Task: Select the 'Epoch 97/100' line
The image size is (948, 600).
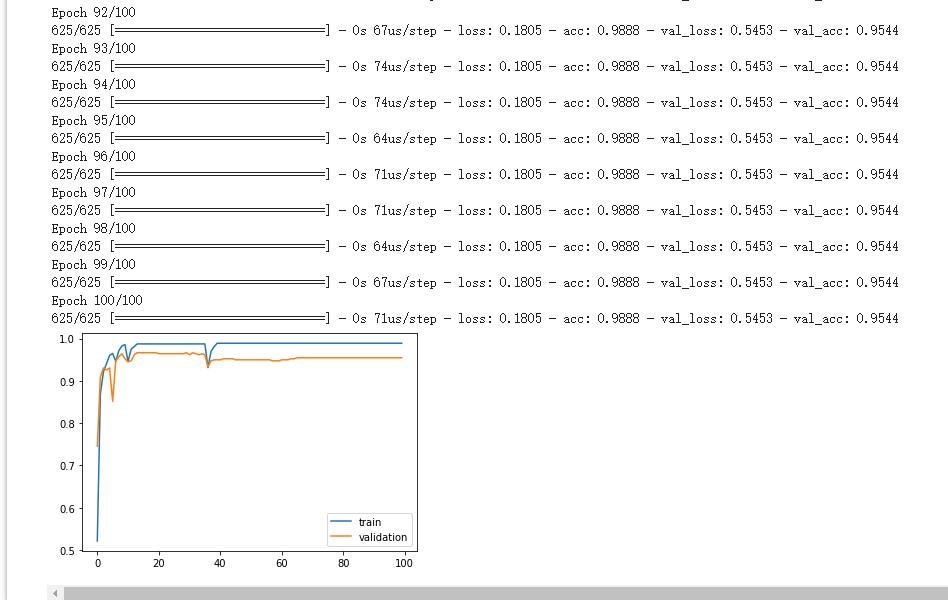Action: coord(94,192)
